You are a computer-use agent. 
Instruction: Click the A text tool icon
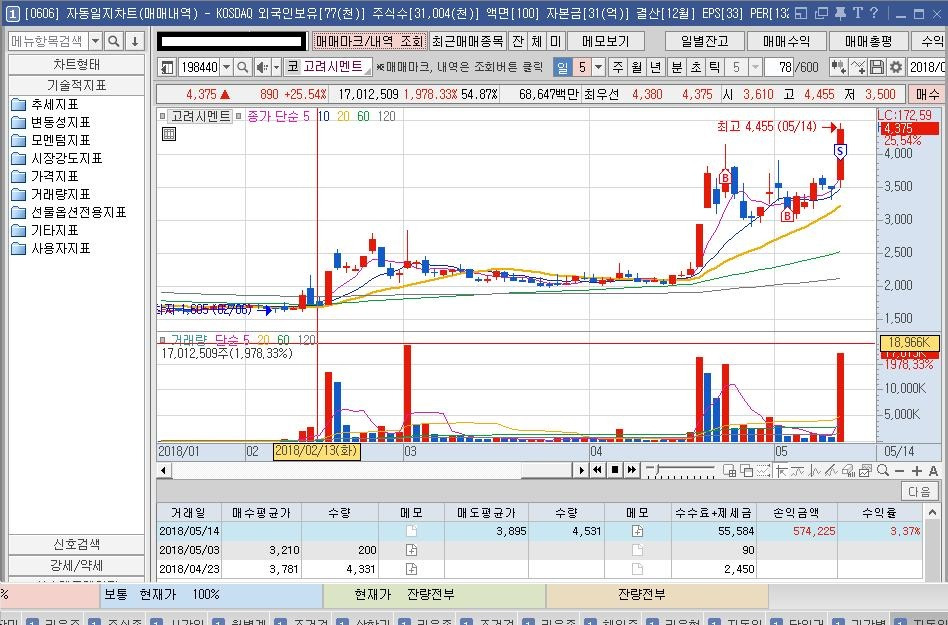point(933,470)
